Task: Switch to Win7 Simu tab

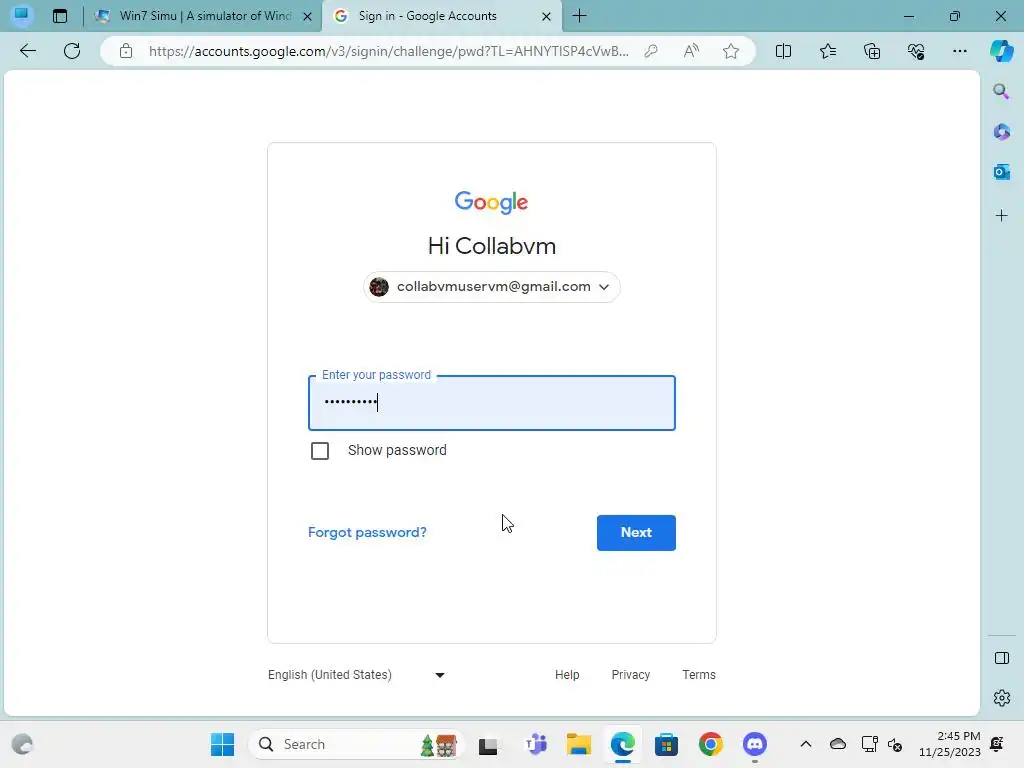Action: [204, 16]
